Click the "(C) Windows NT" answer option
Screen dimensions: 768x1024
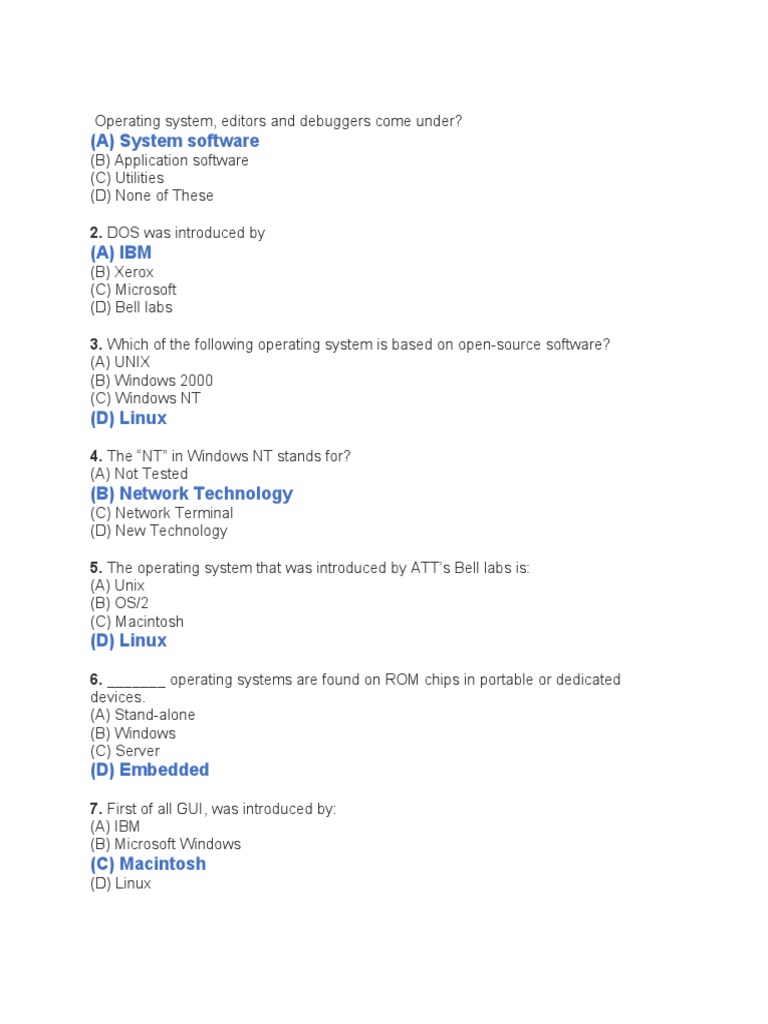[145, 398]
